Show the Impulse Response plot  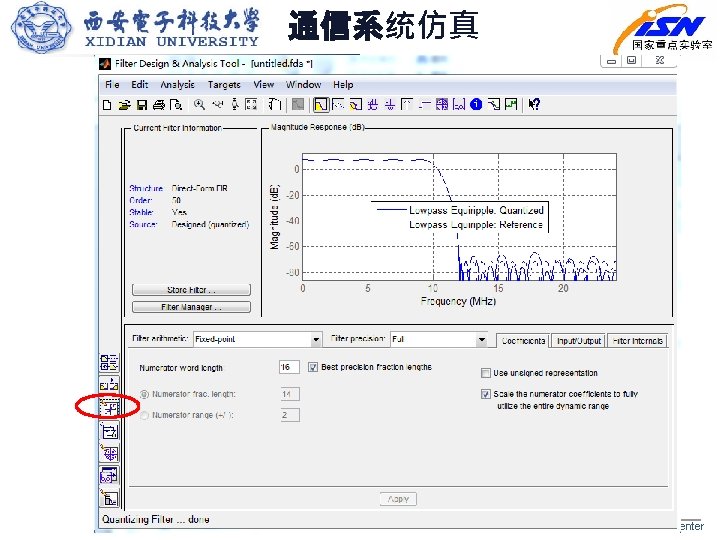tap(407, 105)
